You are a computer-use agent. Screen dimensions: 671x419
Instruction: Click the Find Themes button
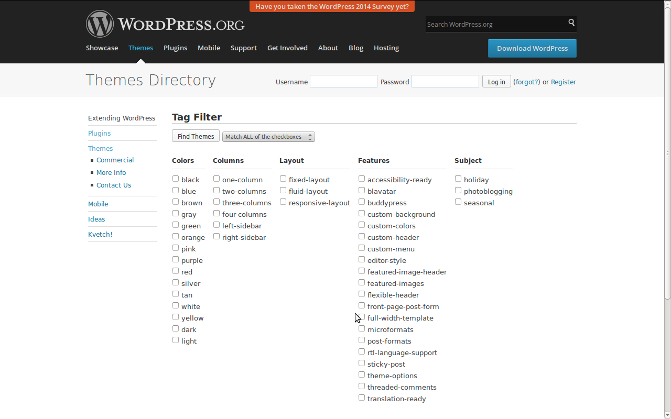point(196,136)
